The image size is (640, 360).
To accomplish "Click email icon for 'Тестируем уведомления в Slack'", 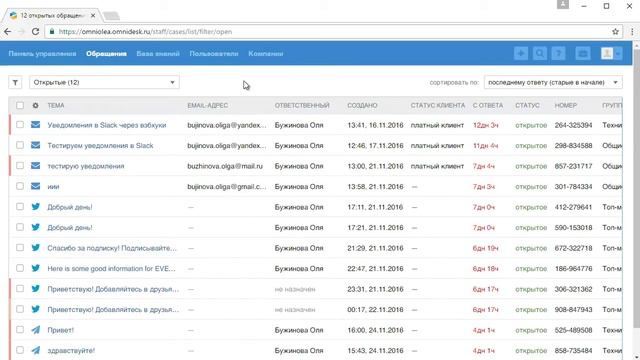I will (x=36, y=145).
